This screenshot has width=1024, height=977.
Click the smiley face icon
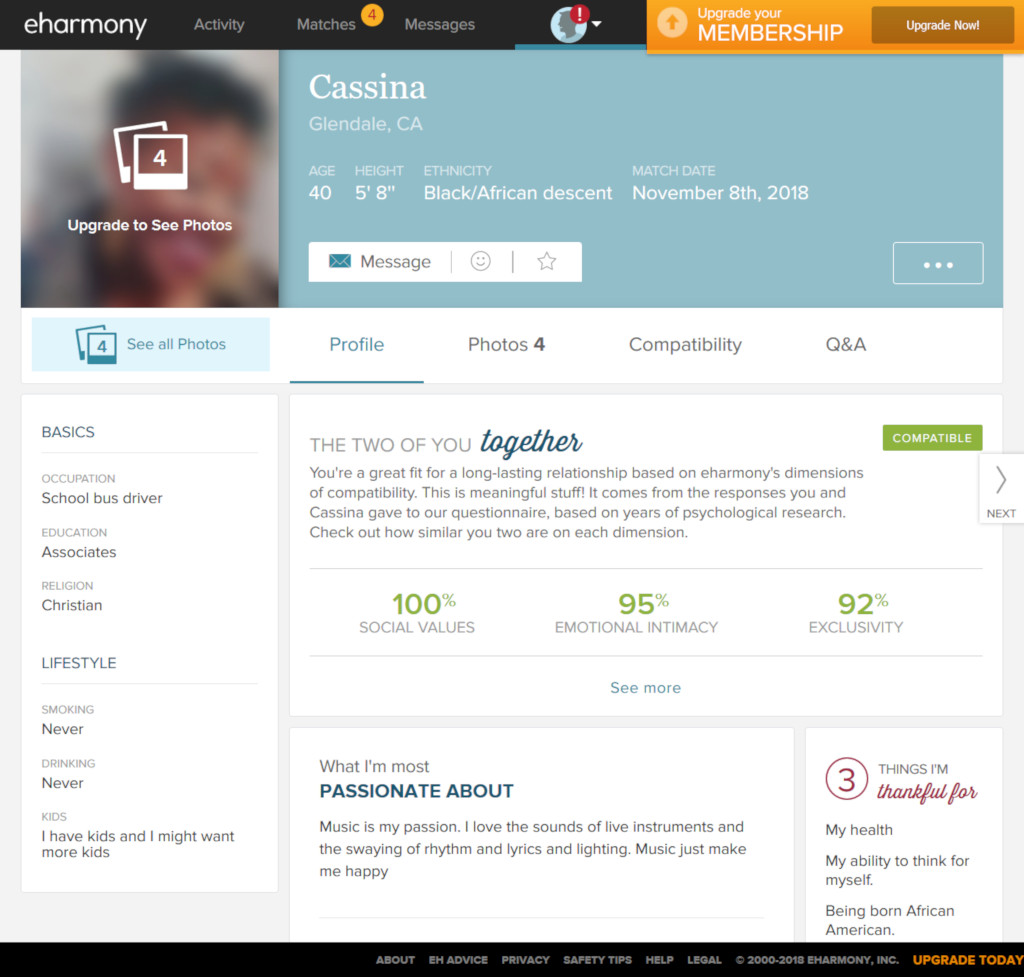pos(481,261)
